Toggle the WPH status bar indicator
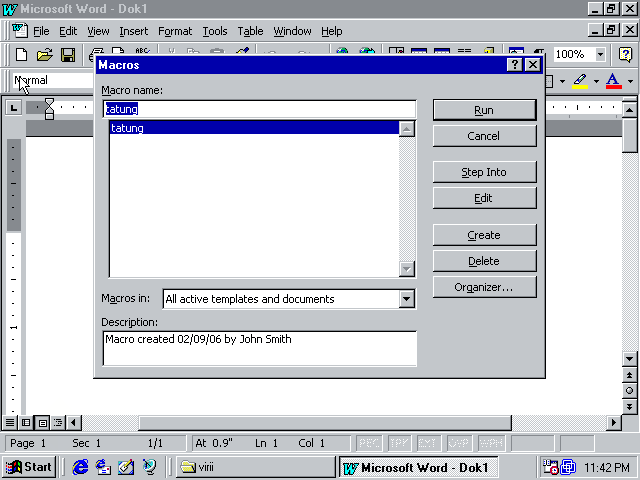The height and width of the screenshot is (480, 640). click(491, 443)
